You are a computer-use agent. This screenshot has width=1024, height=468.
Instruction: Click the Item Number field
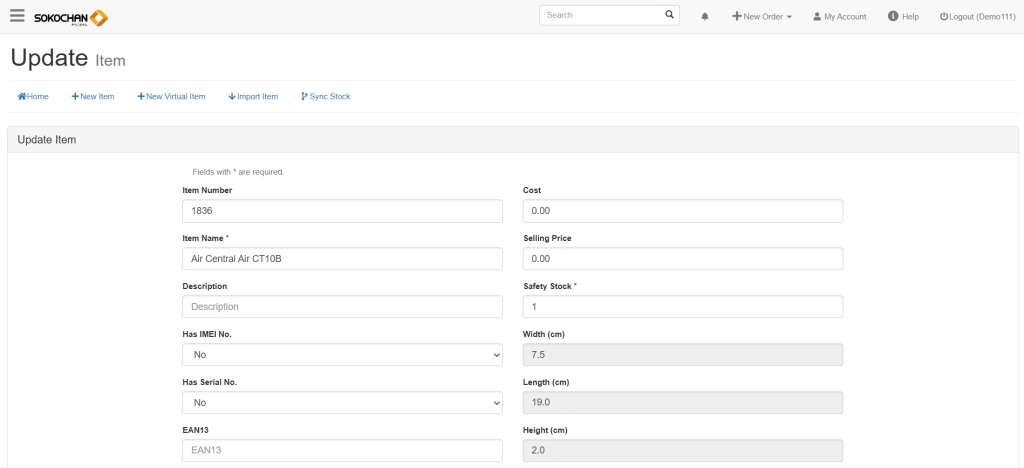(342, 211)
